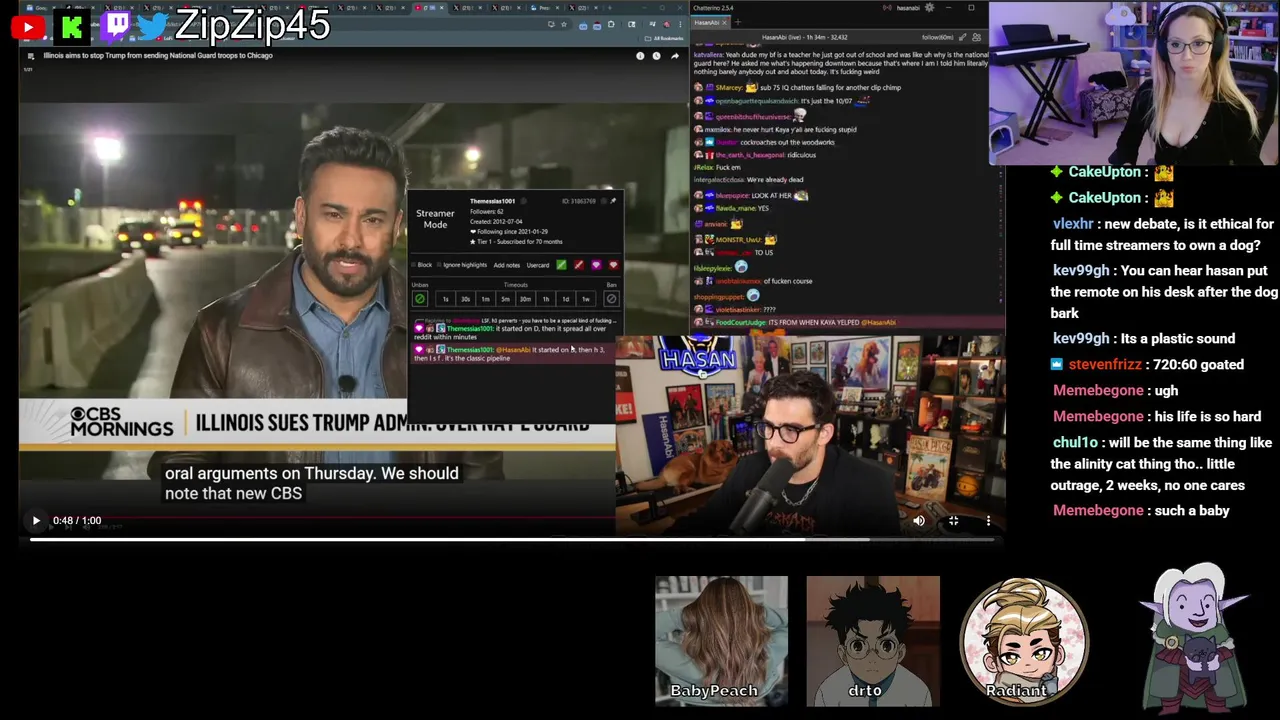Click the BabyPeach avatar thumbnail

click(721, 641)
